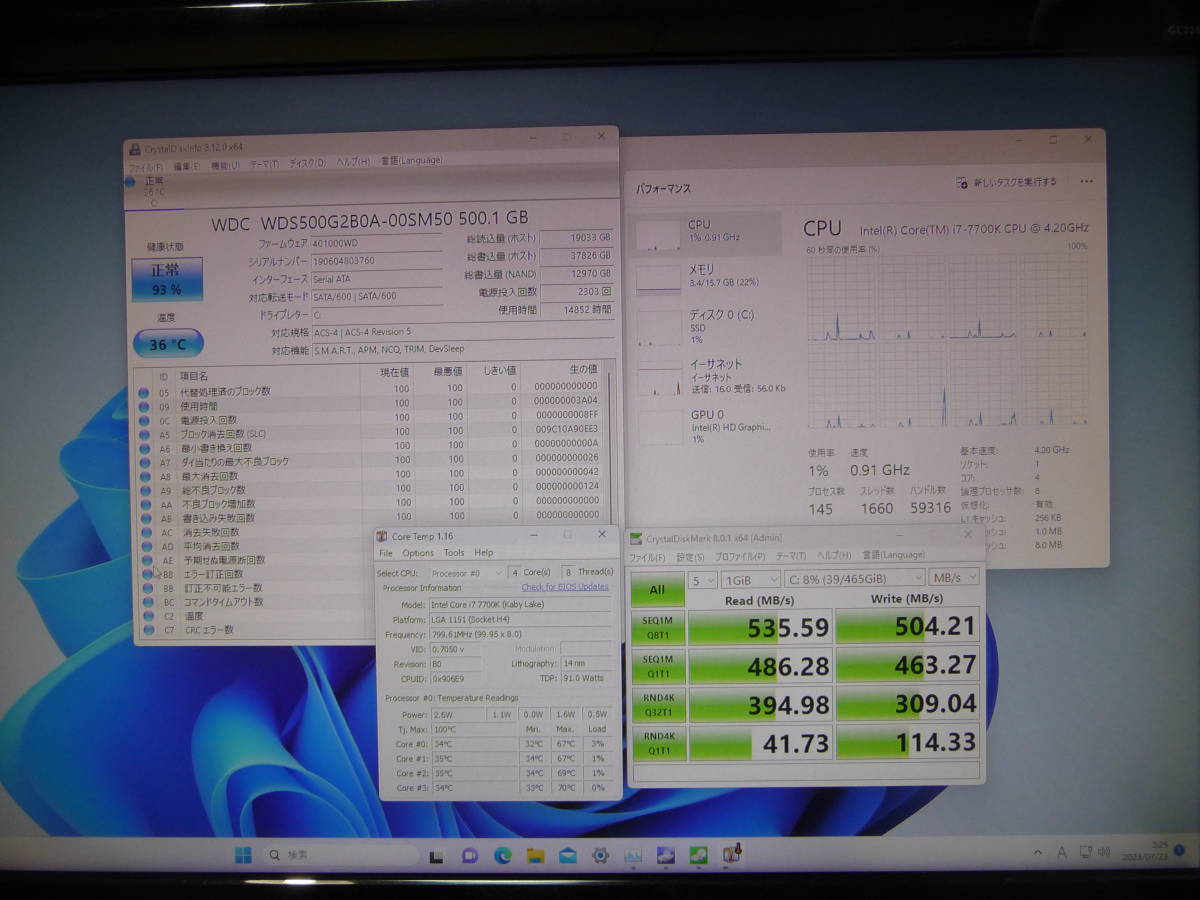Open test size dropdown showing 1GiB
Viewport: 1200px width, 900px height.
(x=752, y=579)
